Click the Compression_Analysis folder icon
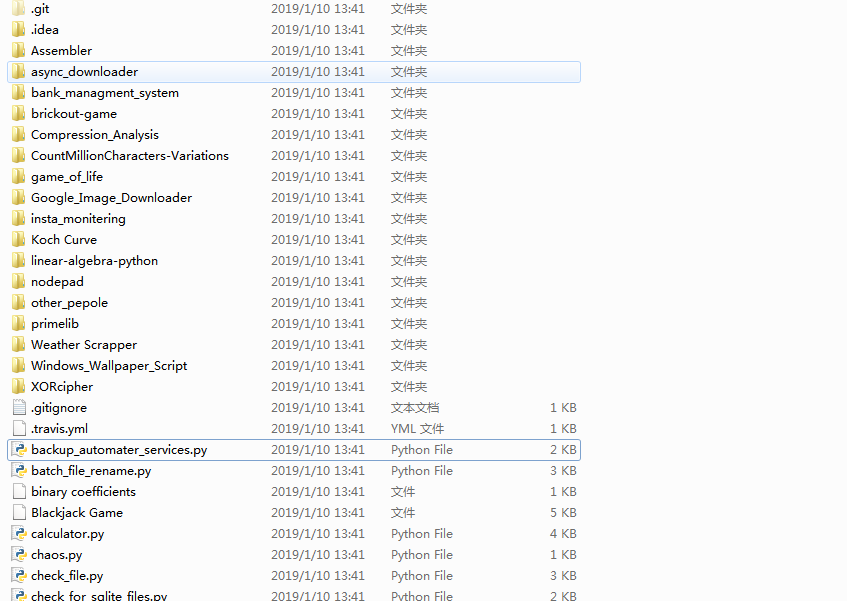 pos(18,135)
